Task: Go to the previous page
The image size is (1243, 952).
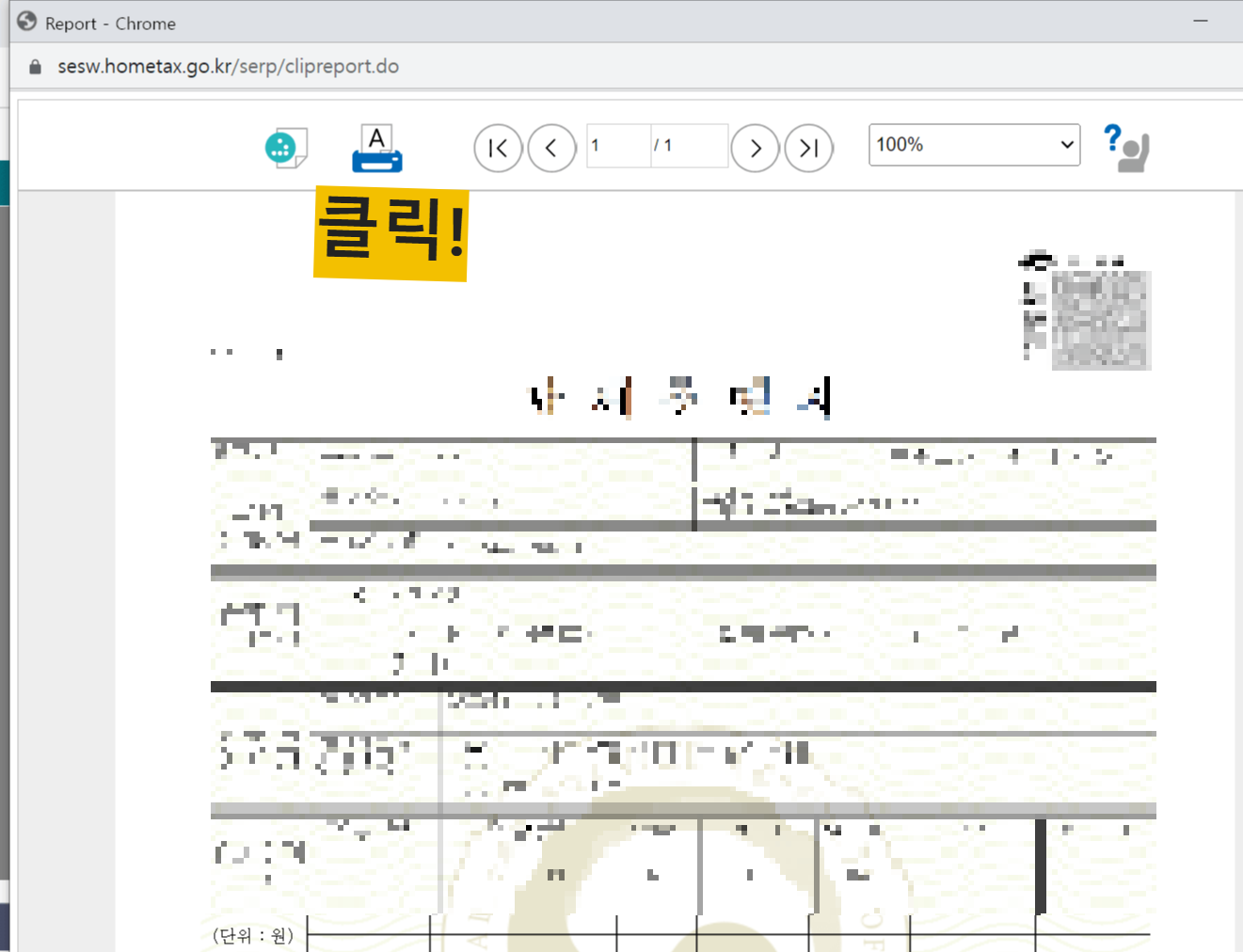Action: pos(551,148)
